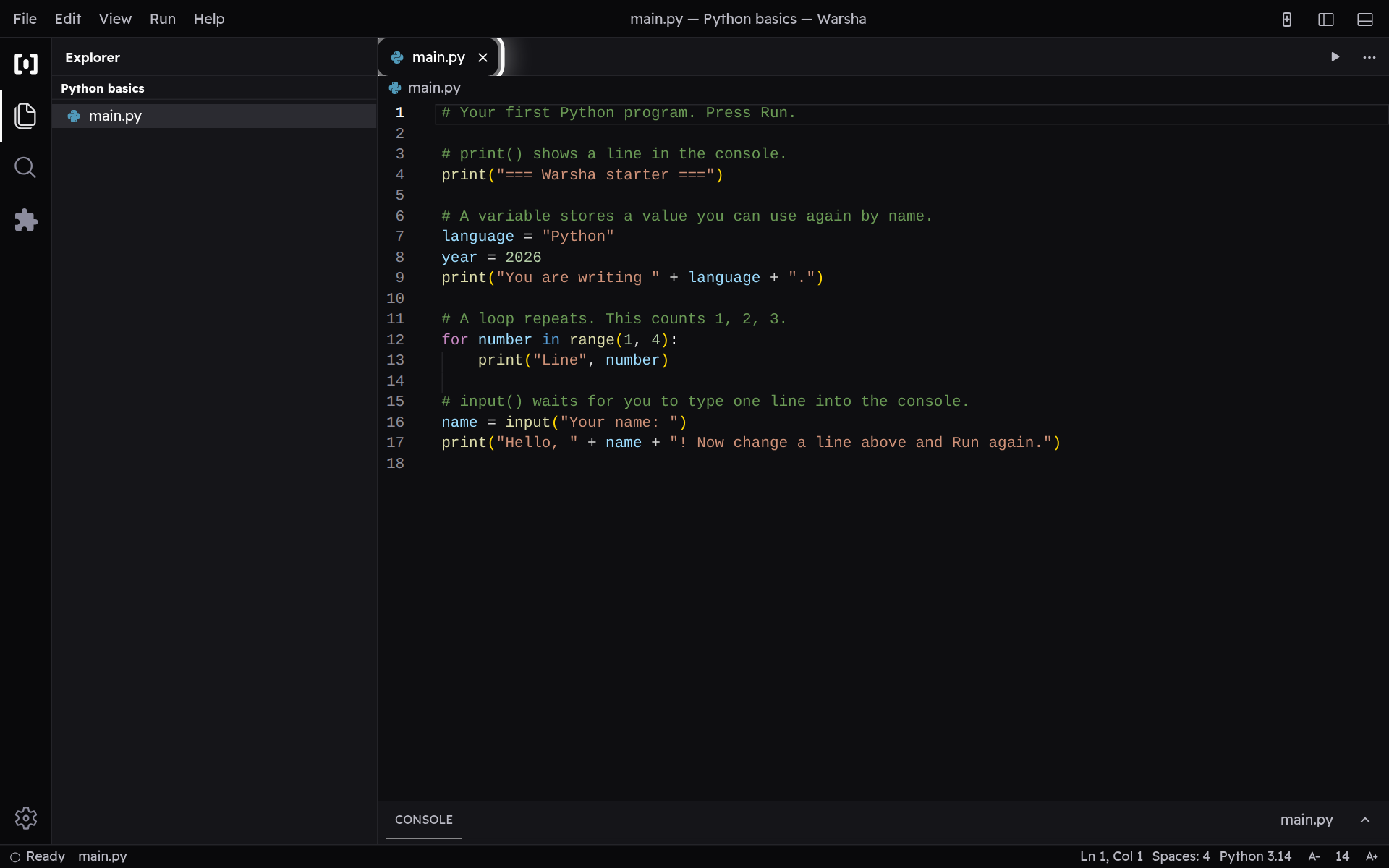Toggle the bottom panel layout icon

[1365, 20]
